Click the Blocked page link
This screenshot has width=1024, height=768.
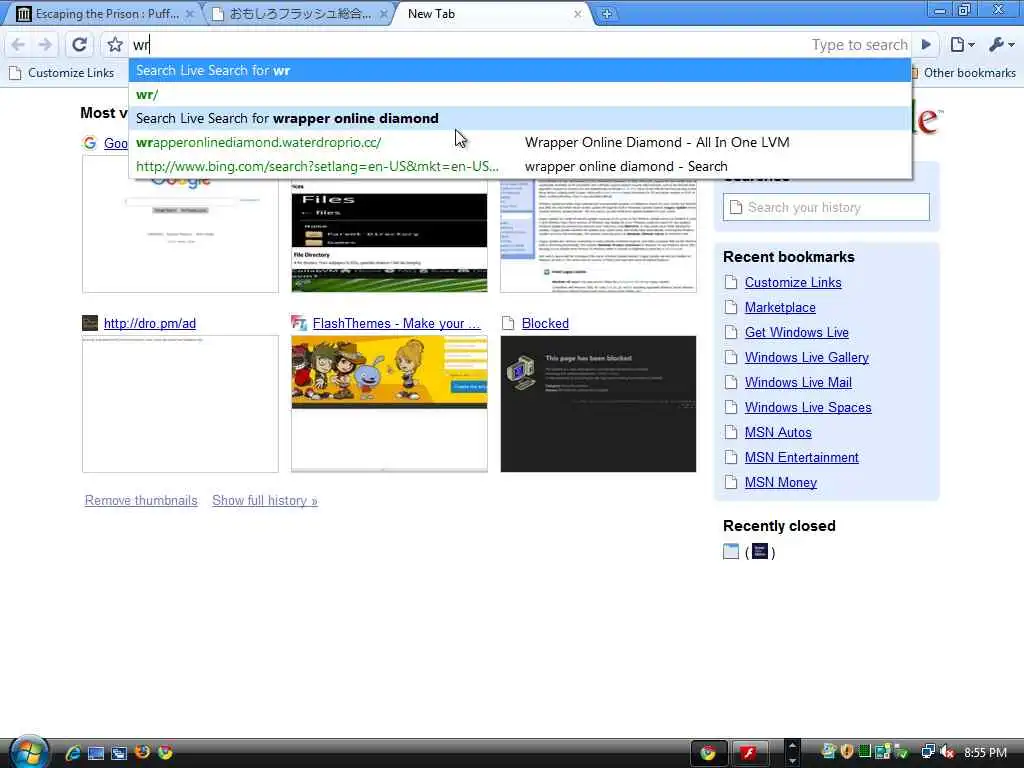pos(545,323)
